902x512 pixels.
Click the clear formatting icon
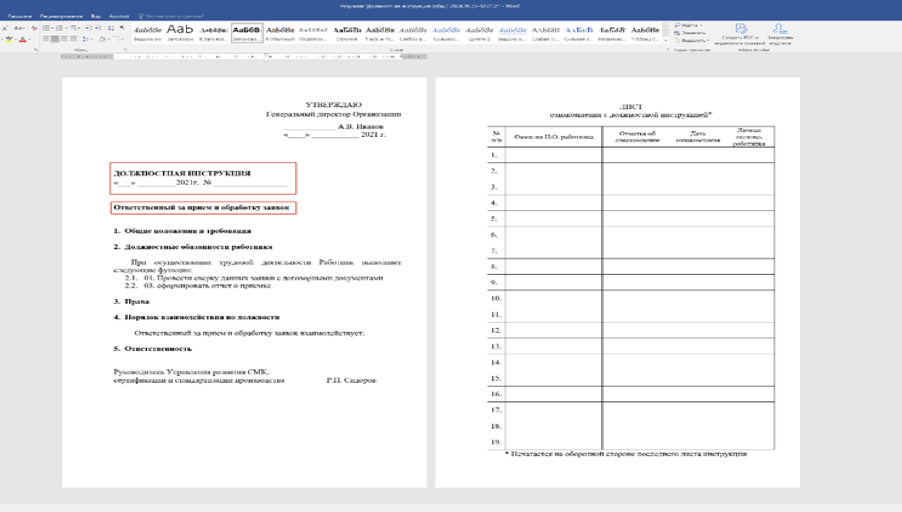pyautogui.click(x=33, y=29)
